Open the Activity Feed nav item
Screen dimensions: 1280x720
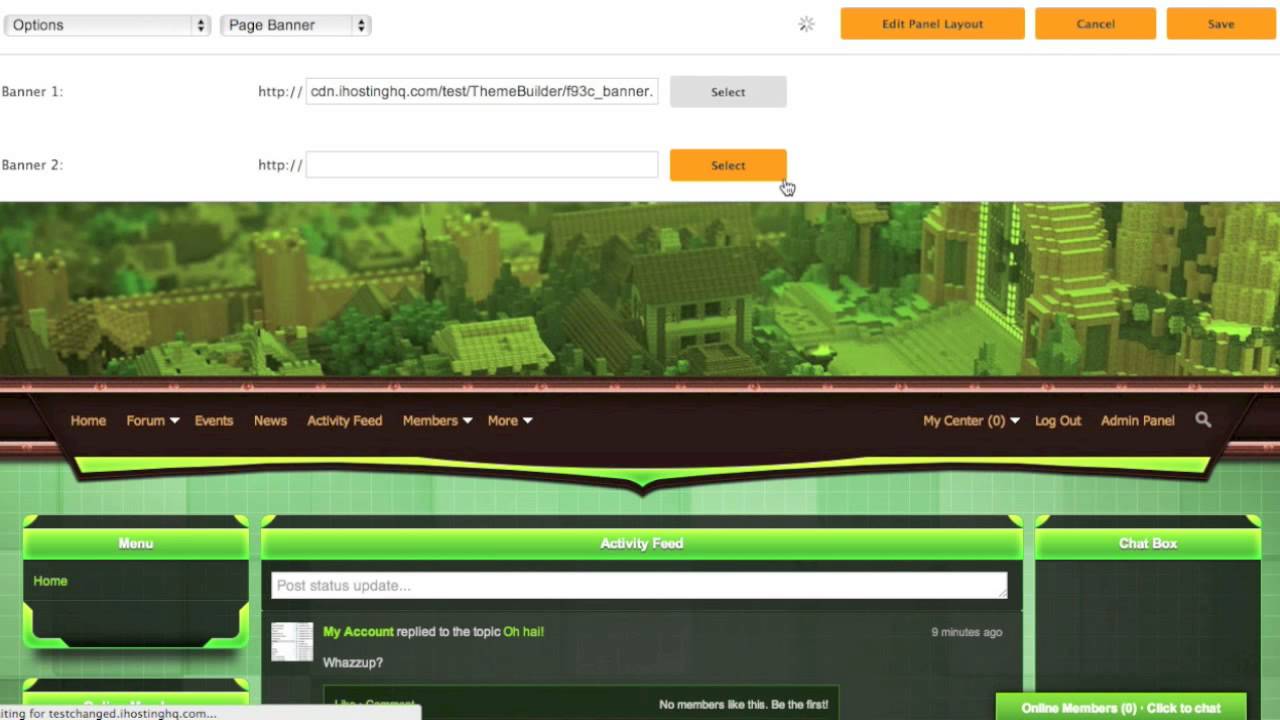coord(345,421)
